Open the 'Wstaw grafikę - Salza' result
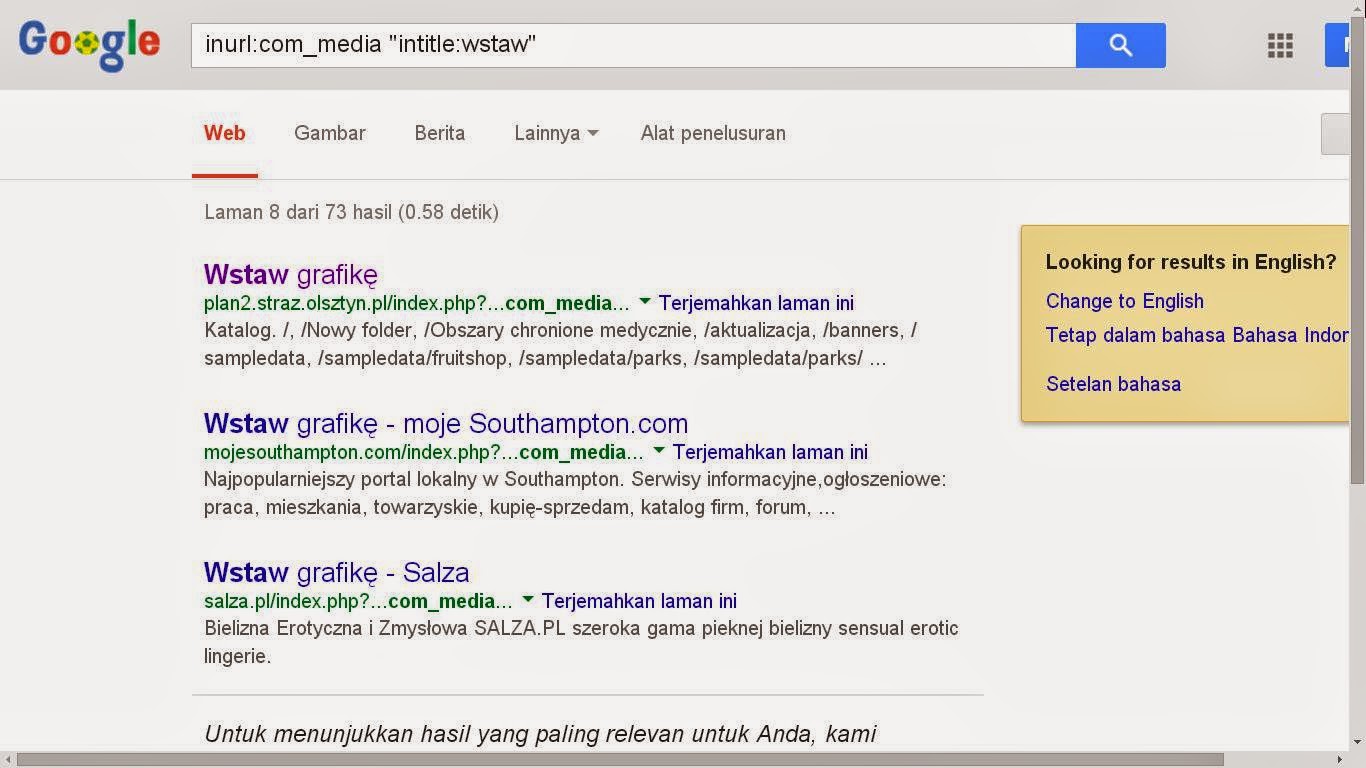 point(337,572)
